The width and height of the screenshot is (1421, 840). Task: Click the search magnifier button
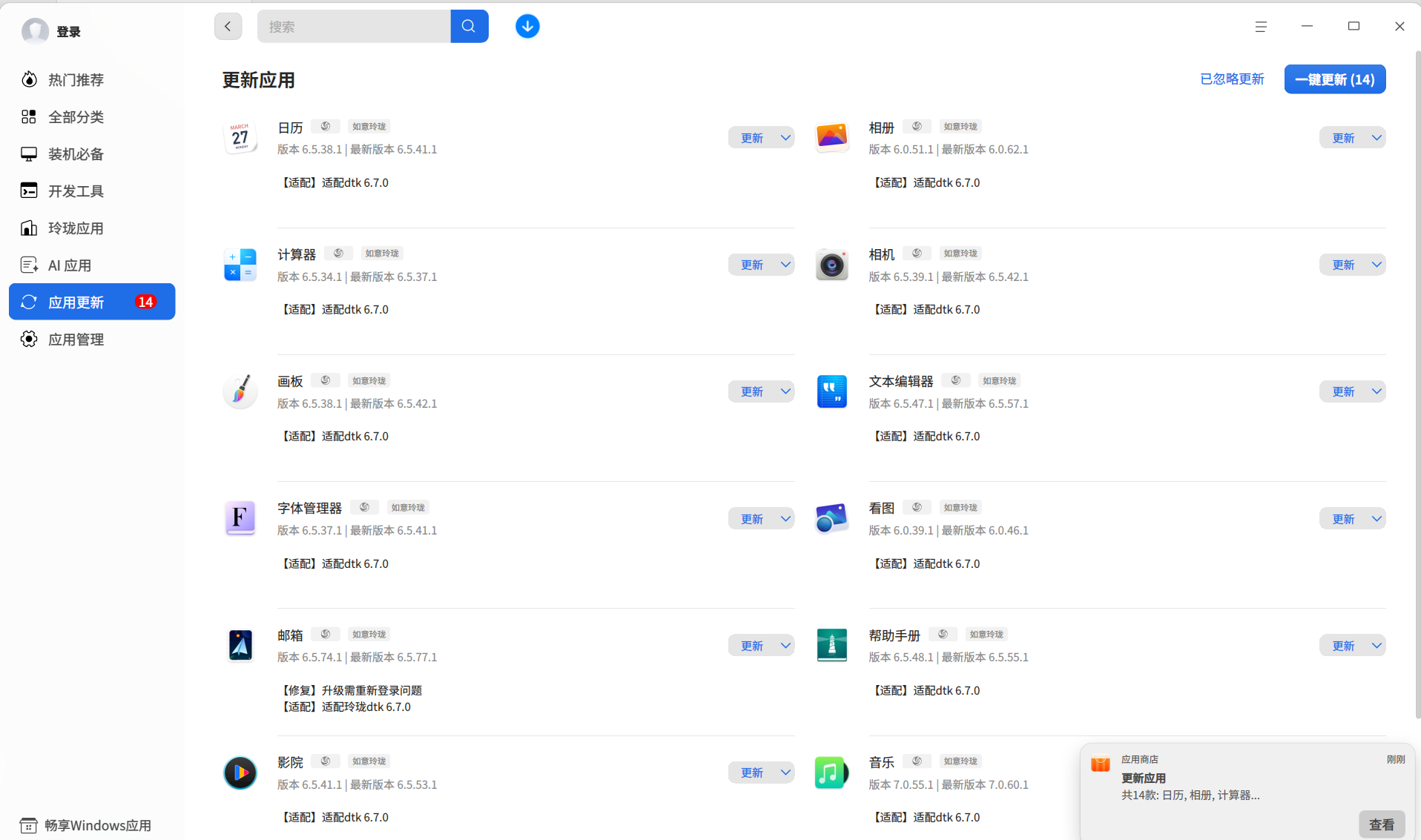(469, 27)
